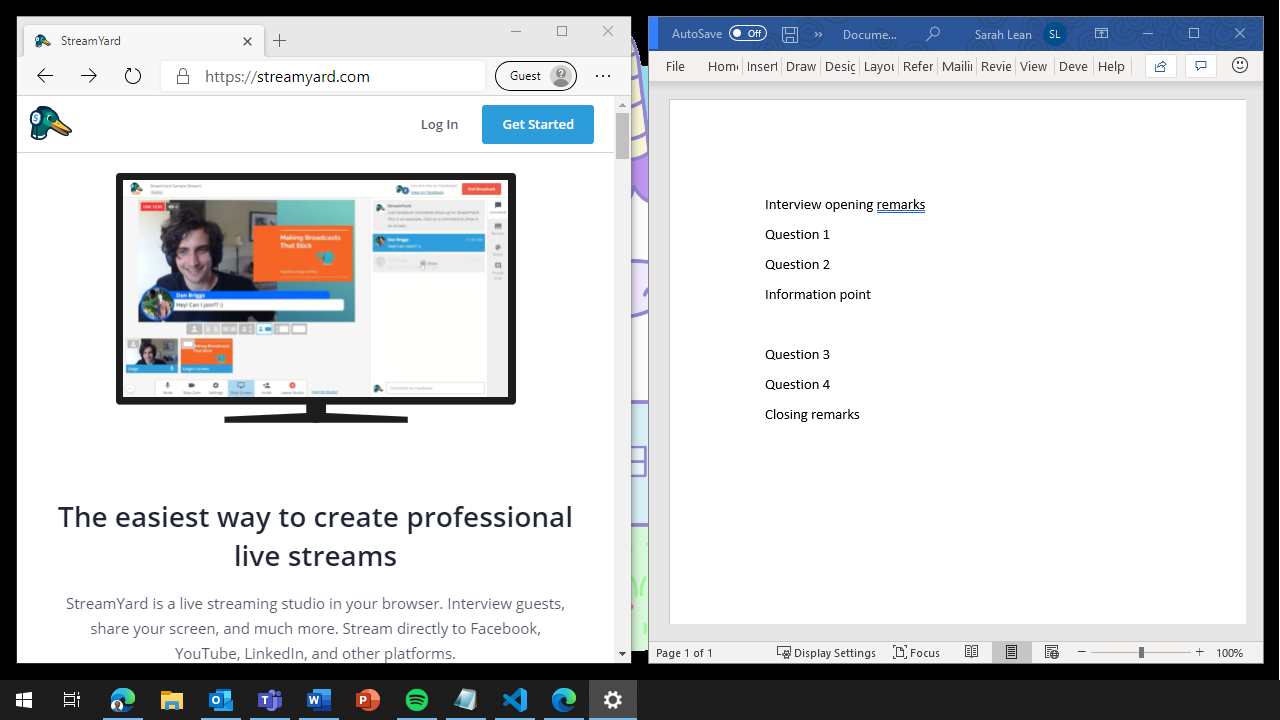The width and height of the screenshot is (1280, 720).
Task: Open Display Settings in Word status bar
Action: click(x=827, y=653)
